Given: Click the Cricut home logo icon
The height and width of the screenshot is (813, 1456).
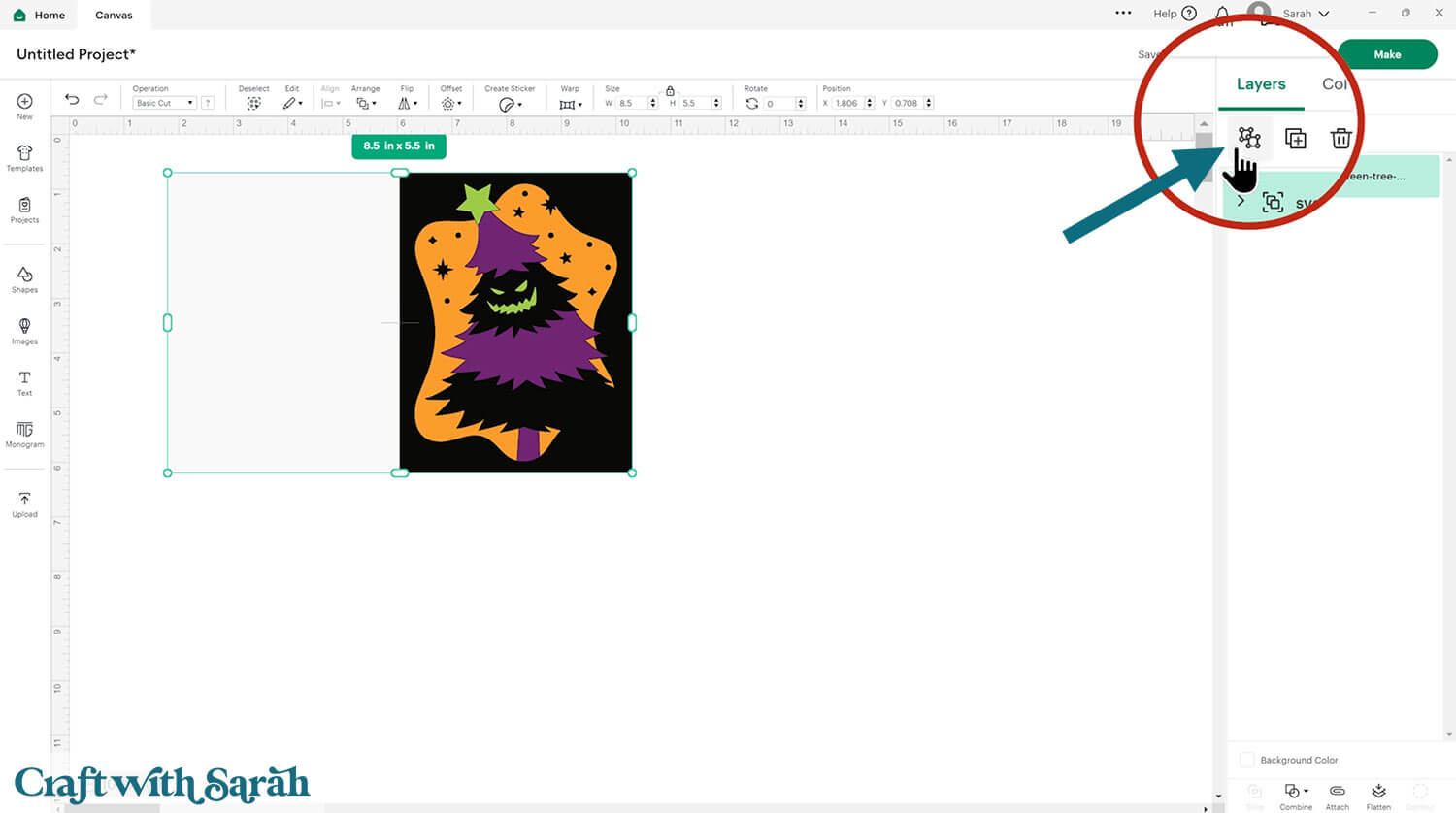Looking at the screenshot, I should pos(19,15).
